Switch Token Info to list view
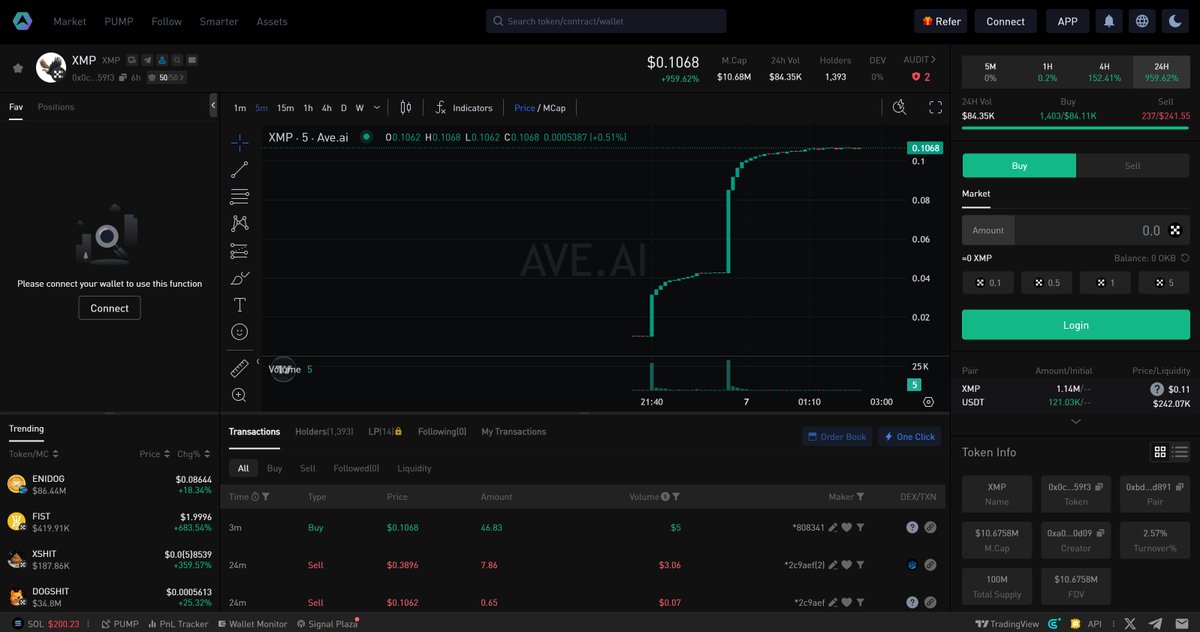The image size is (1200, 632). [x=1181, y=452]
